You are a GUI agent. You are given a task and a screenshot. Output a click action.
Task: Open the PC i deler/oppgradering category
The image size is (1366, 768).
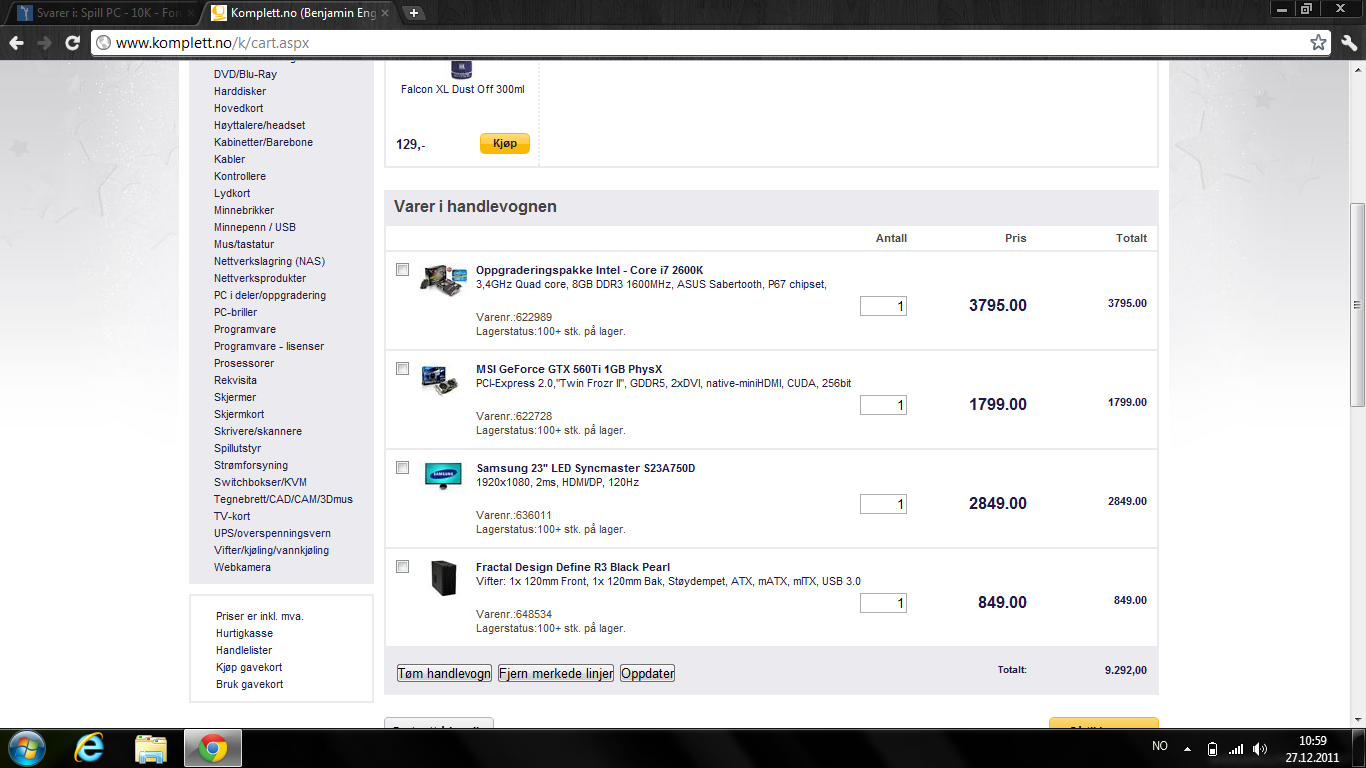coord(270,295)
